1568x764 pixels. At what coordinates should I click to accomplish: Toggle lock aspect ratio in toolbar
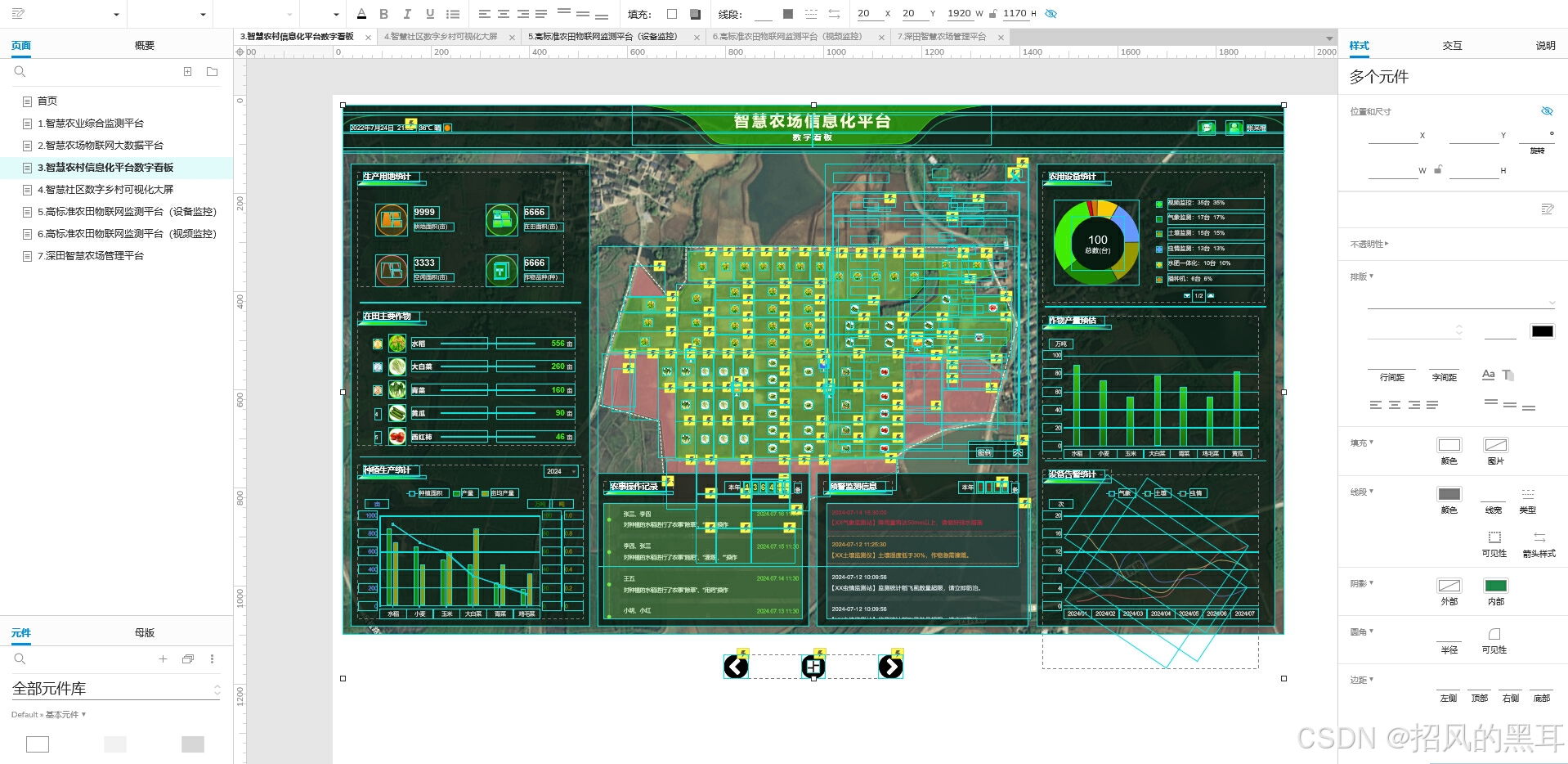click(x=992, y=14)
